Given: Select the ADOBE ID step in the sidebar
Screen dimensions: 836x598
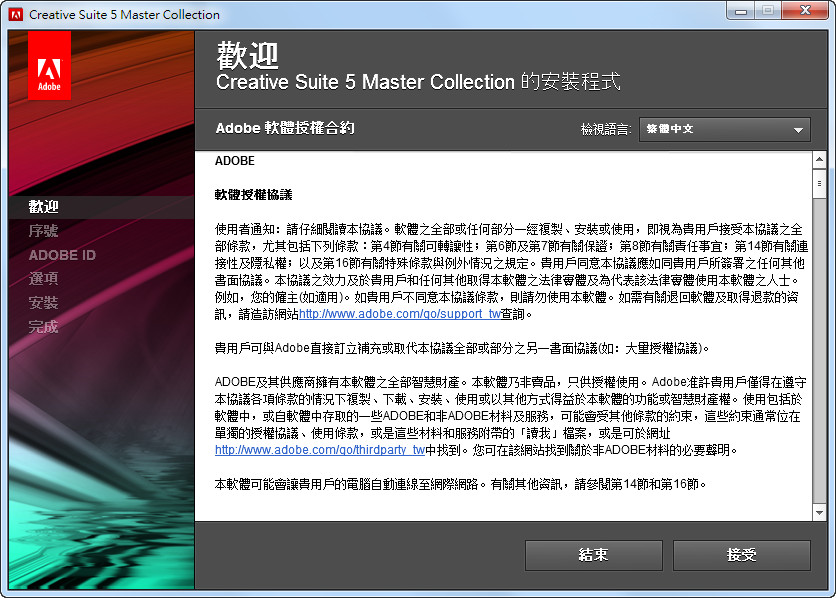Looking at the screenshot, I should (x=62, y=255).
